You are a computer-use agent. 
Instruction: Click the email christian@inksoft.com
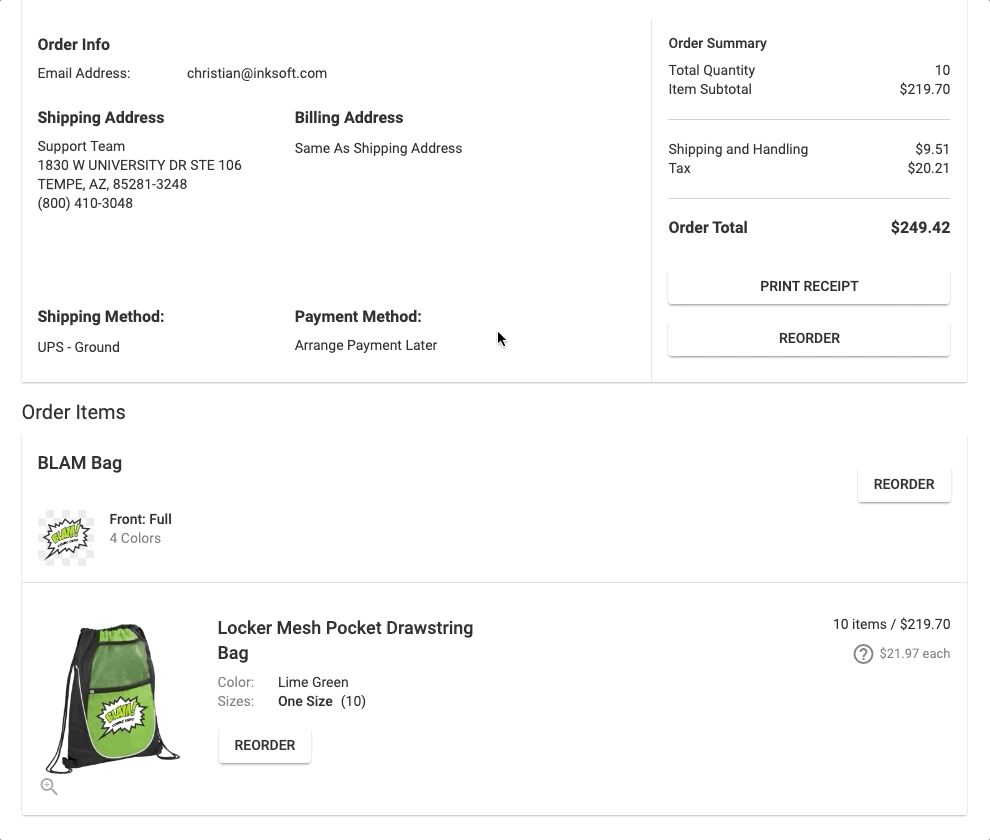257,73
